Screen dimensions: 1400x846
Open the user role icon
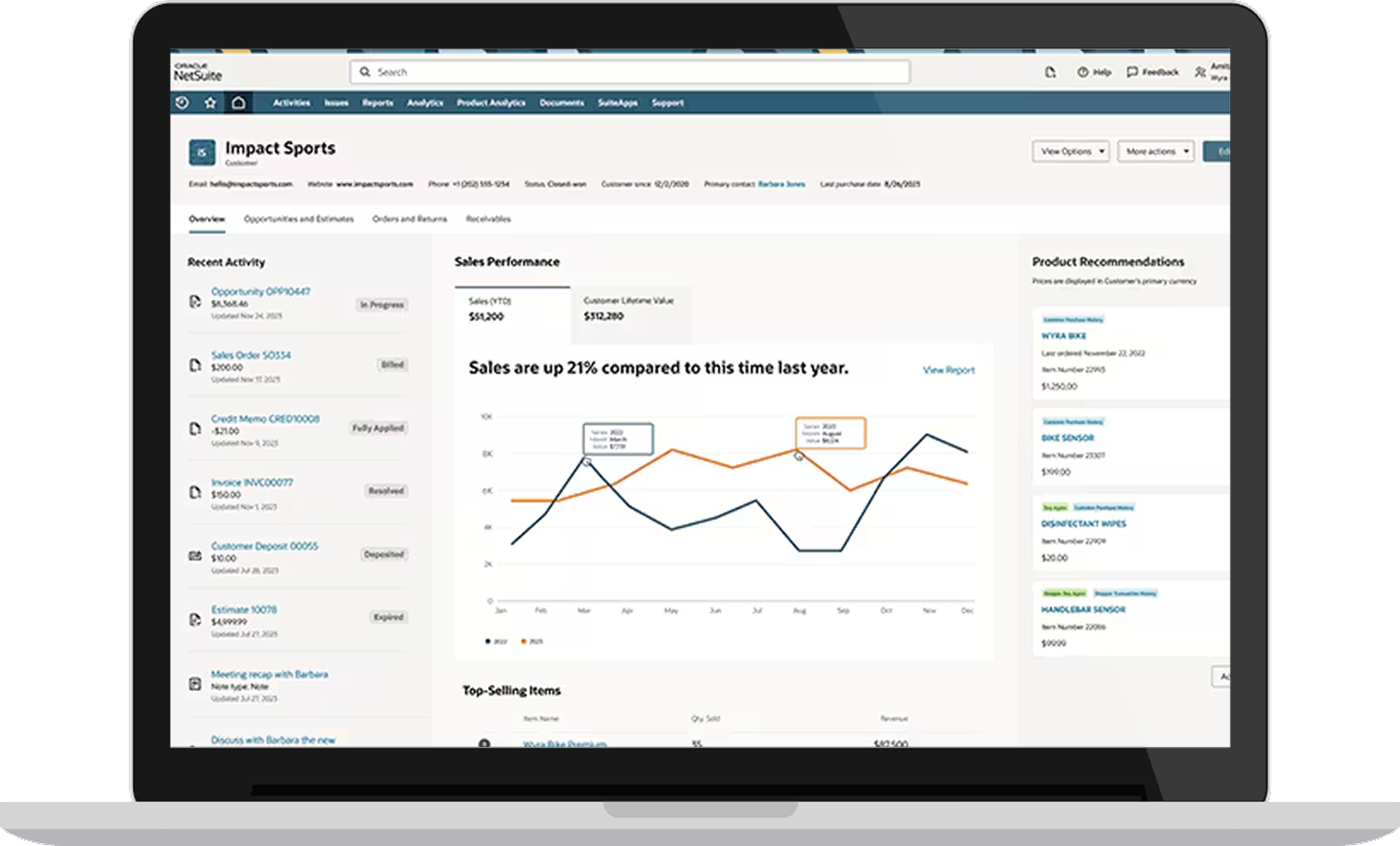1200,72
